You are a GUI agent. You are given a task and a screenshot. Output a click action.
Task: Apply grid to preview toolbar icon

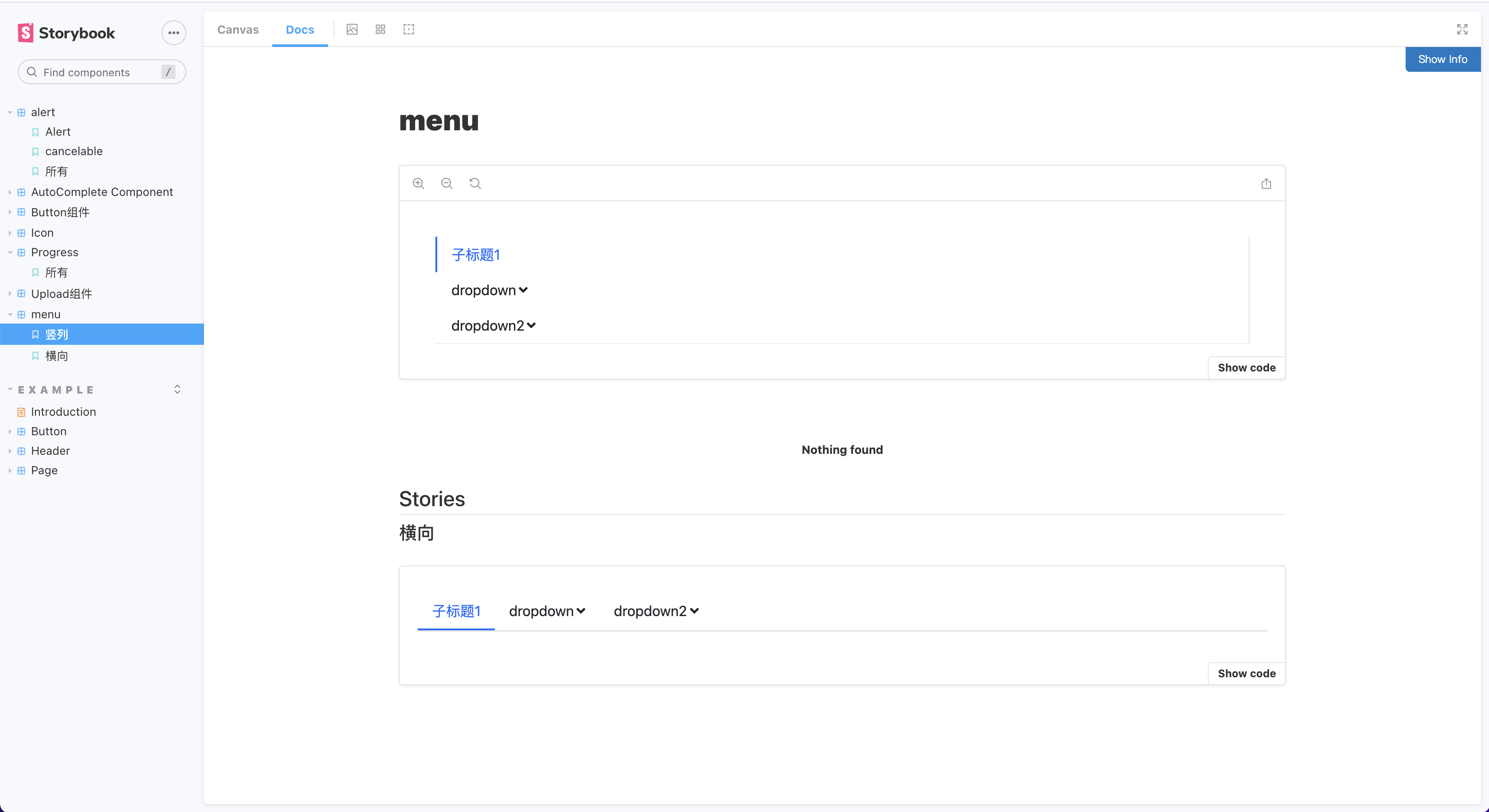[380, 29]
